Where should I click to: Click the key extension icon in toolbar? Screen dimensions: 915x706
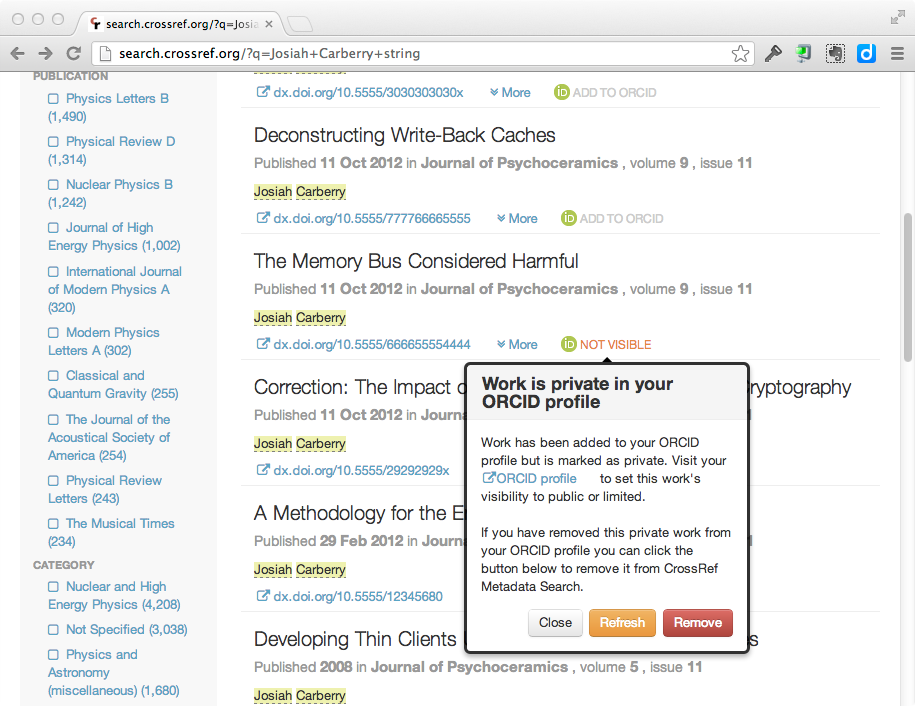[773, 54]
